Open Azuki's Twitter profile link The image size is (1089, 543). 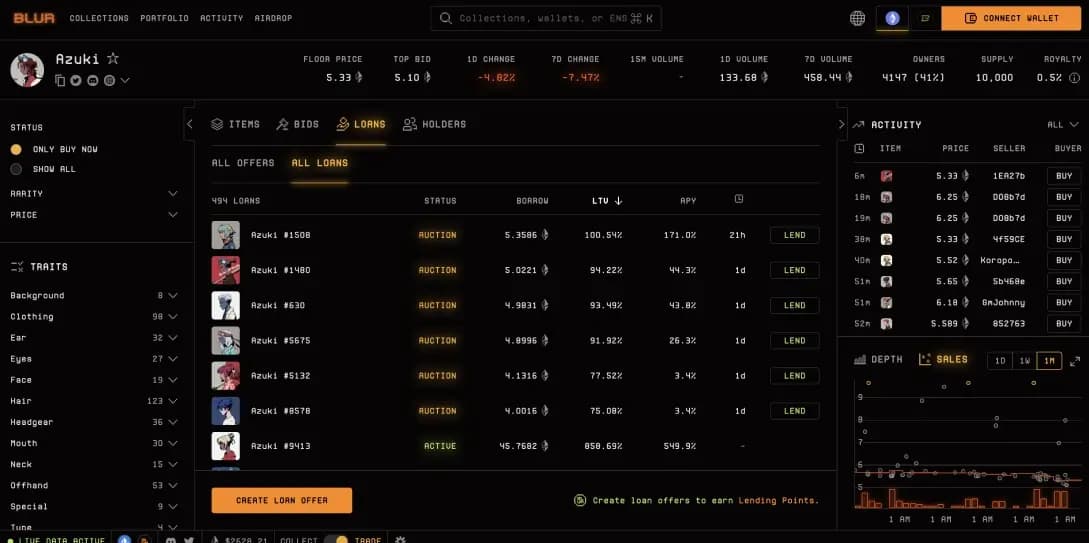76,81
